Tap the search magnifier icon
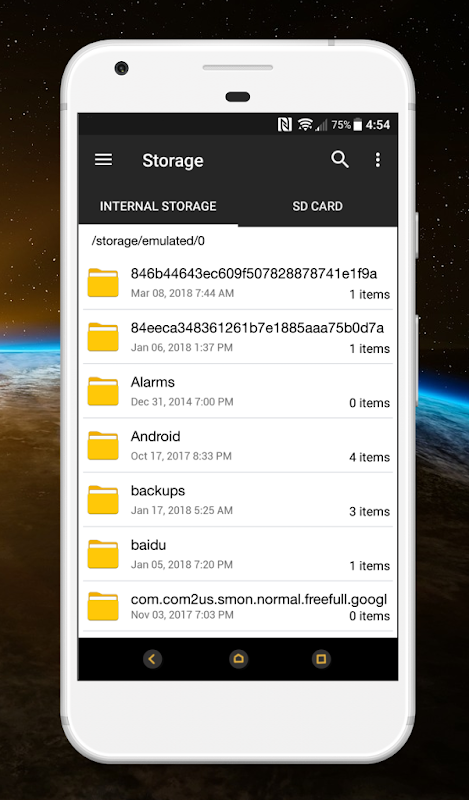This screenshot has width=469, height=800. (x=340, y=160)
